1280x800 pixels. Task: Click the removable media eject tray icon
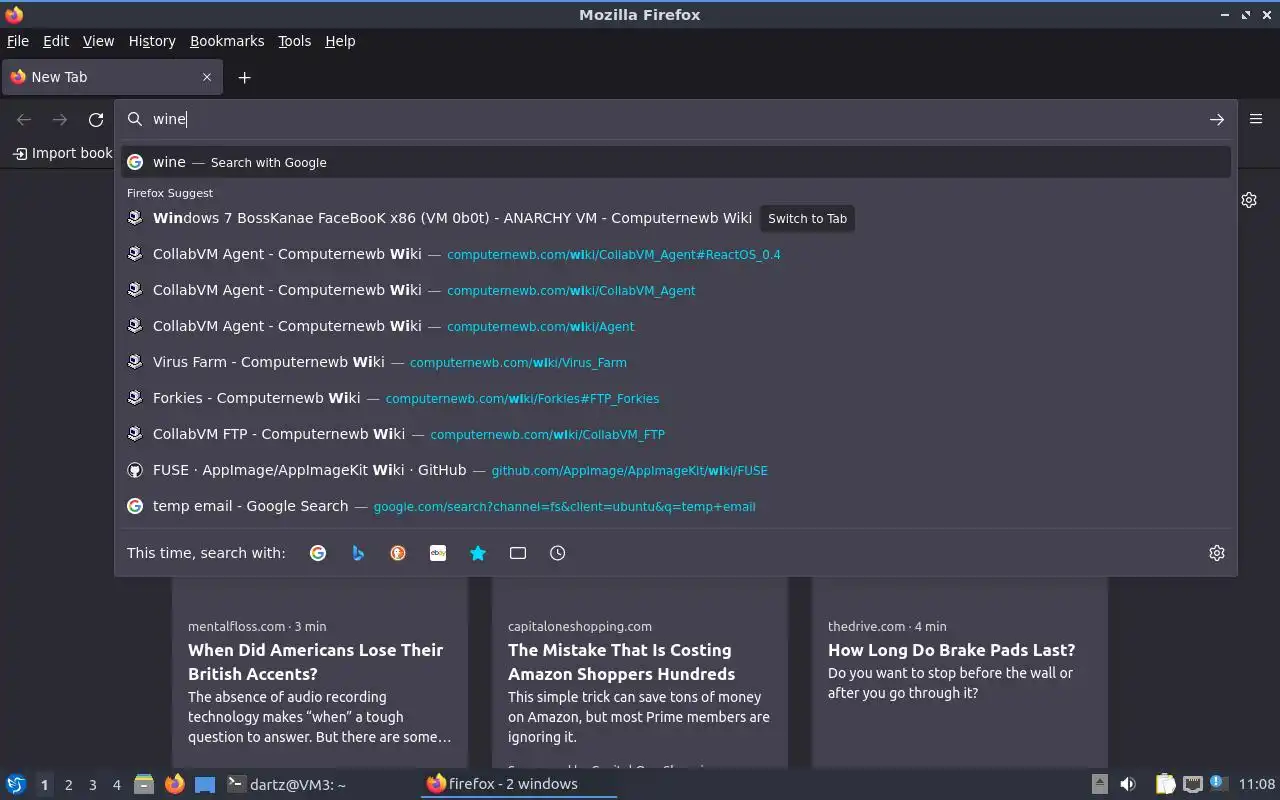pos(1099,784)
